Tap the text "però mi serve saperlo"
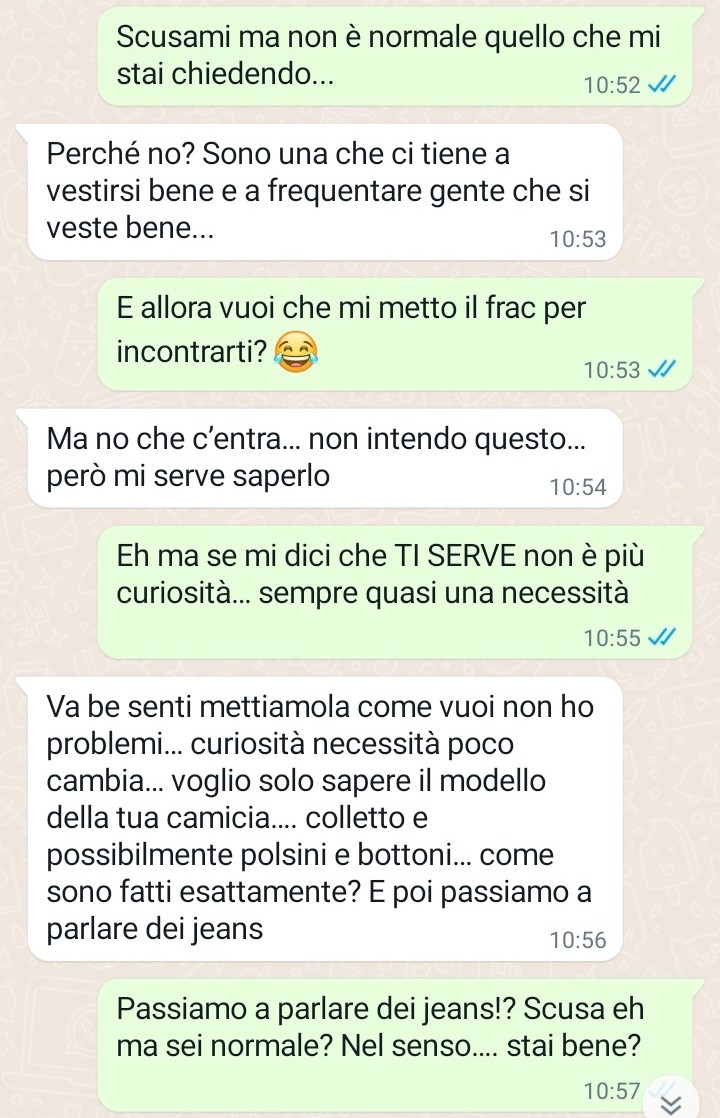Image resolution: width=720 pixels, height=1118 pixels. pyautogui.click(x=188, y=476)
